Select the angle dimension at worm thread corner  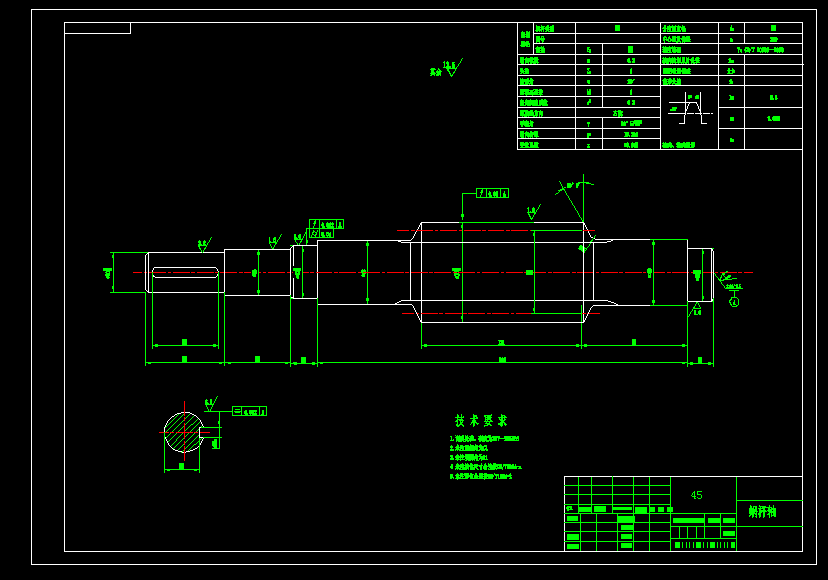point(574,187)
